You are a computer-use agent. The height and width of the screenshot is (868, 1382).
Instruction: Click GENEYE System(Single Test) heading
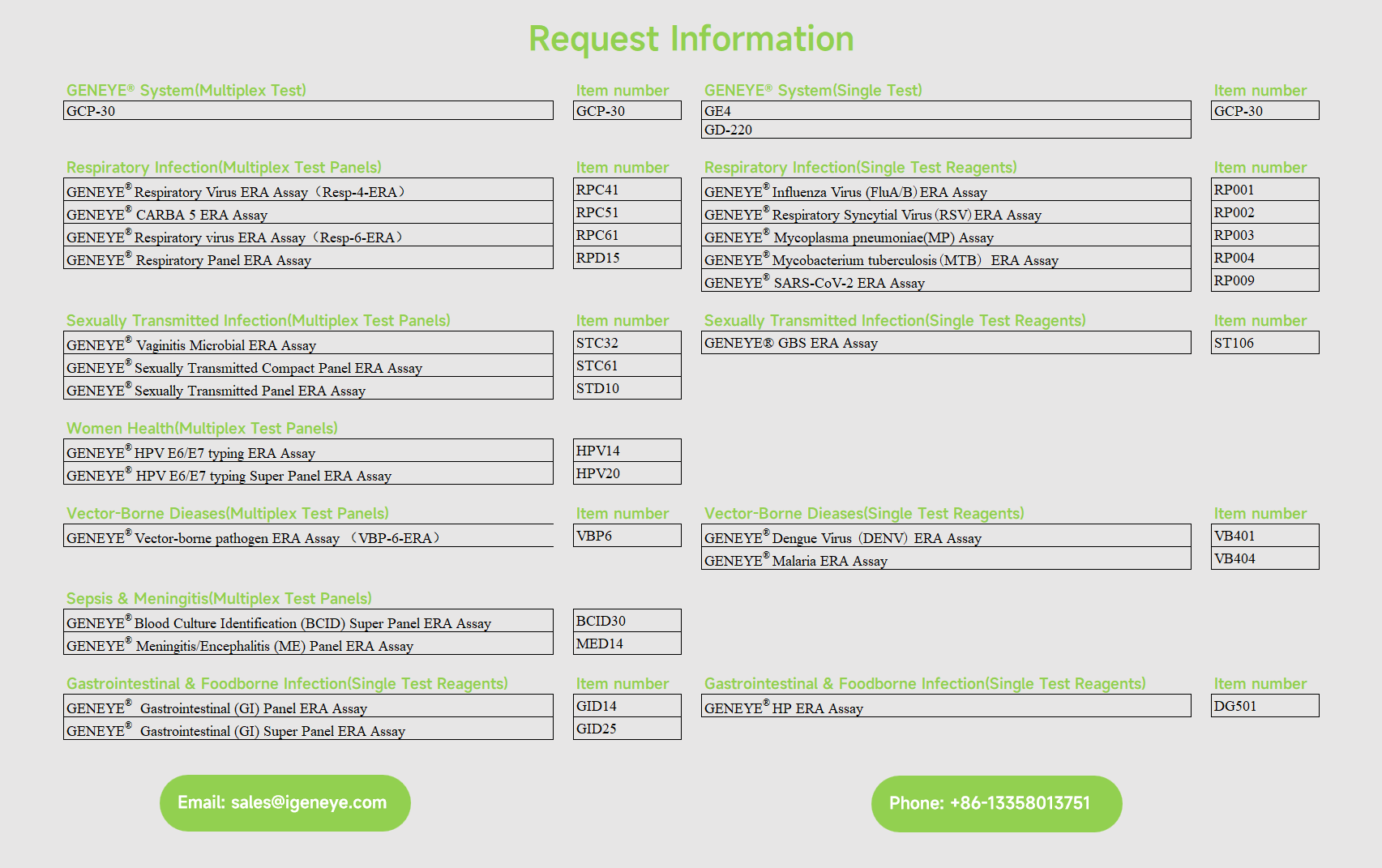[813, 91]
